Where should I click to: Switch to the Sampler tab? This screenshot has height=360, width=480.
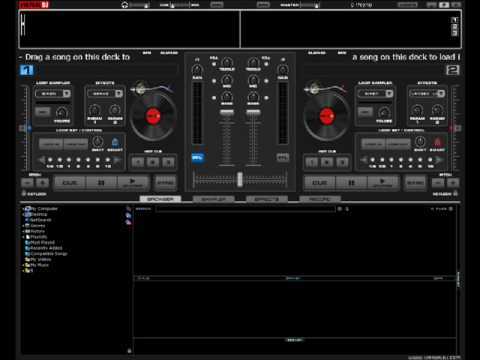pos(214,199)
